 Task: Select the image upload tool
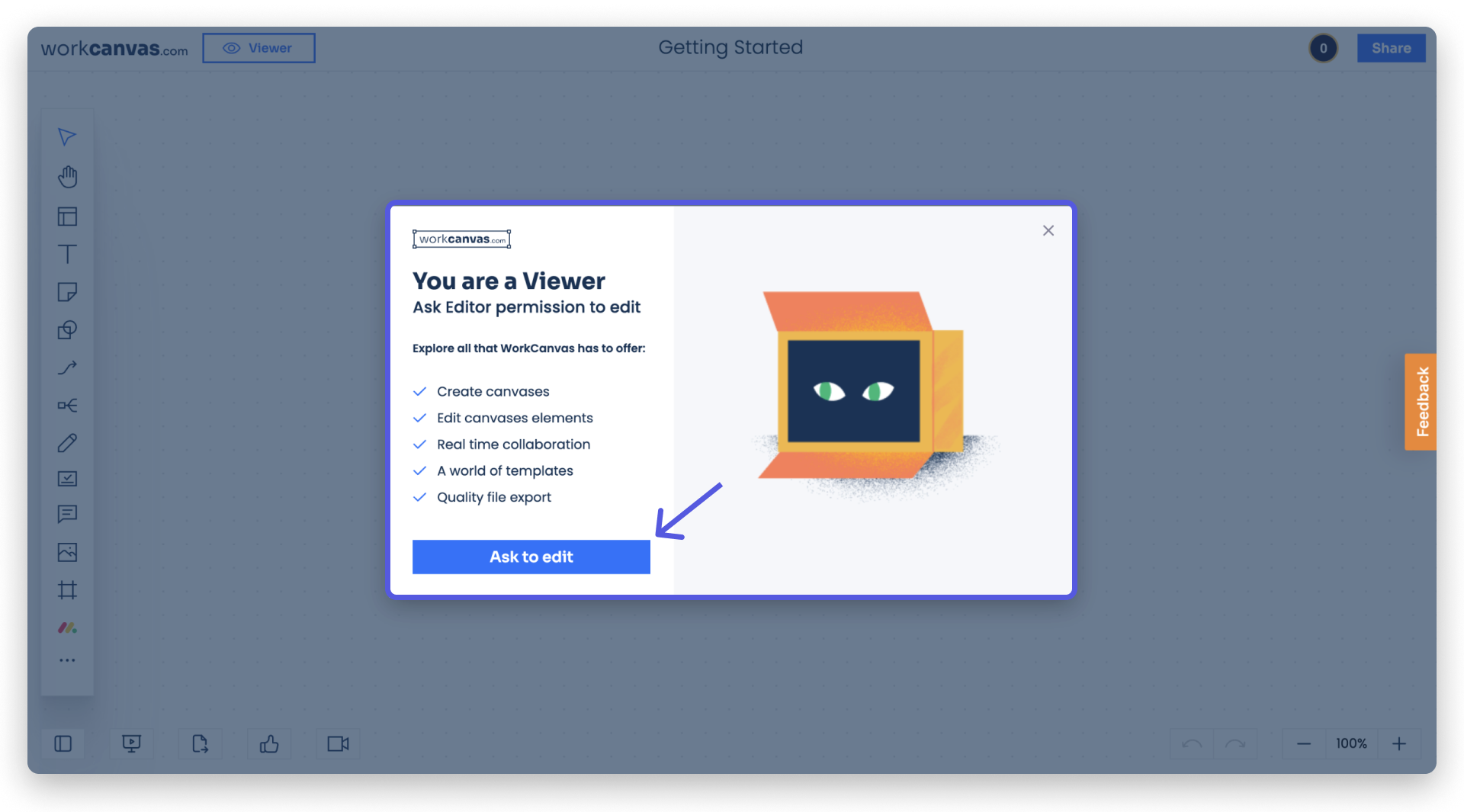67,553
